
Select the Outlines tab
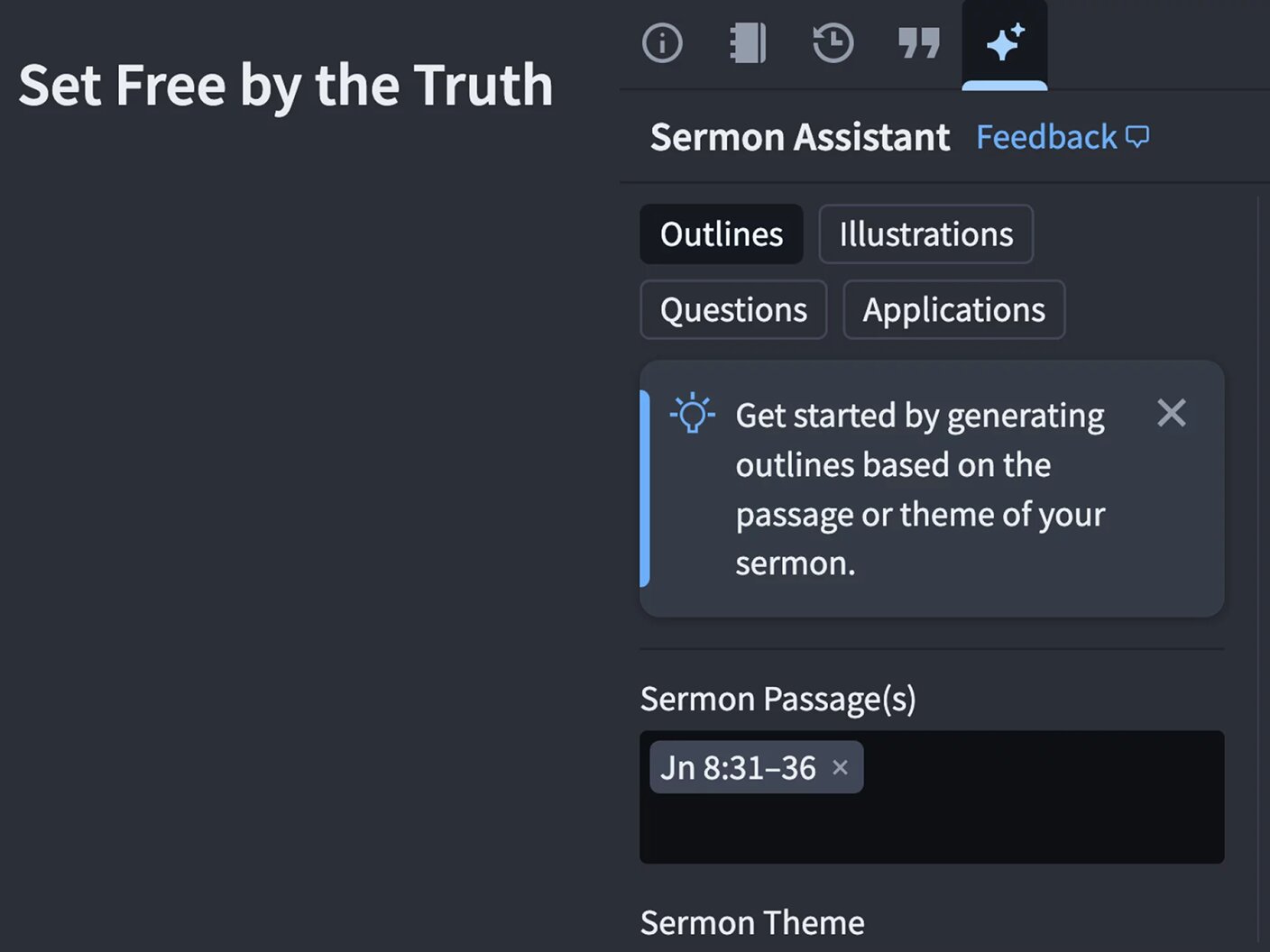click(x=722, y=234)
